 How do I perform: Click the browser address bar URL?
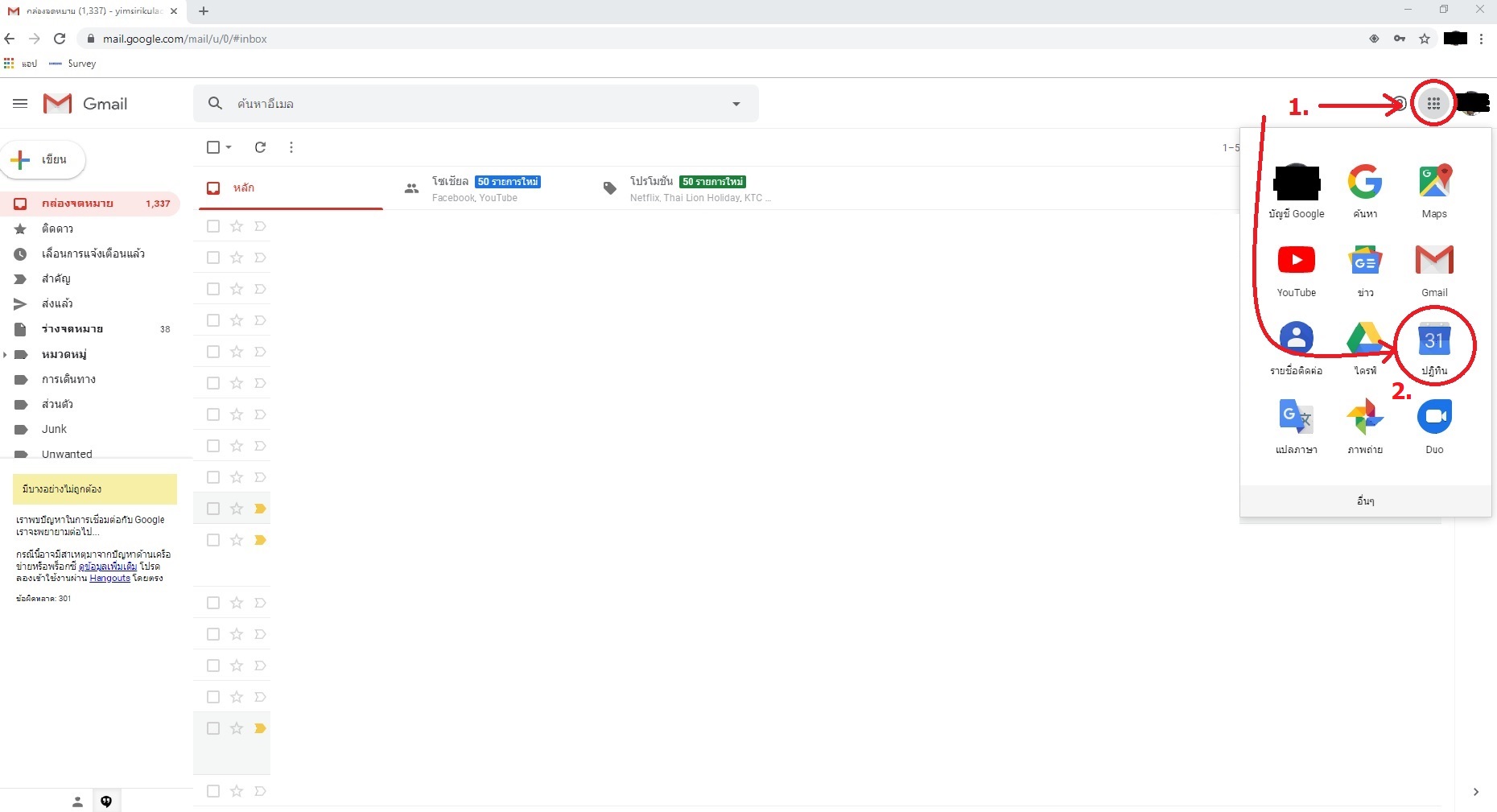pos(185,39)
